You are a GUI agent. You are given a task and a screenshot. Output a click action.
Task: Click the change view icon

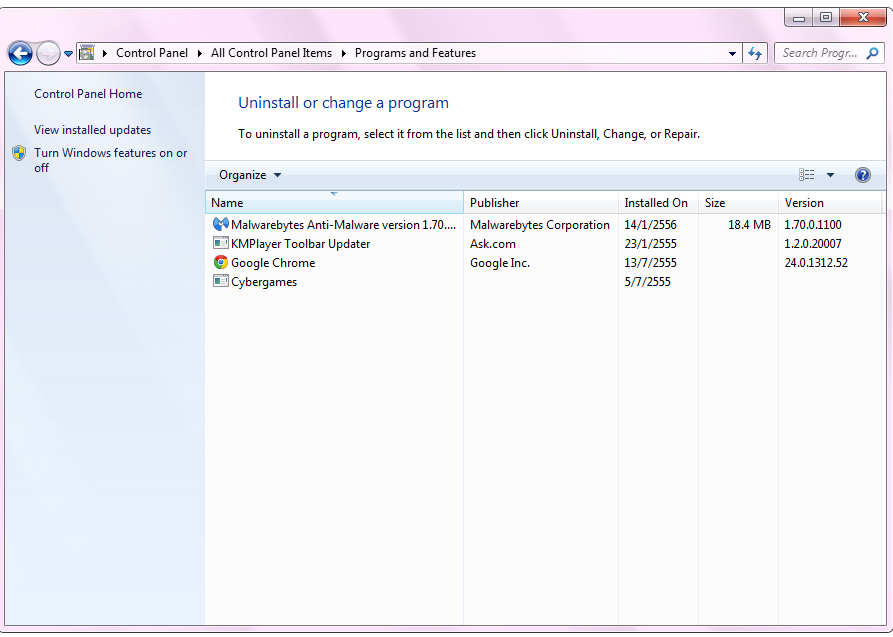point(807,175)
